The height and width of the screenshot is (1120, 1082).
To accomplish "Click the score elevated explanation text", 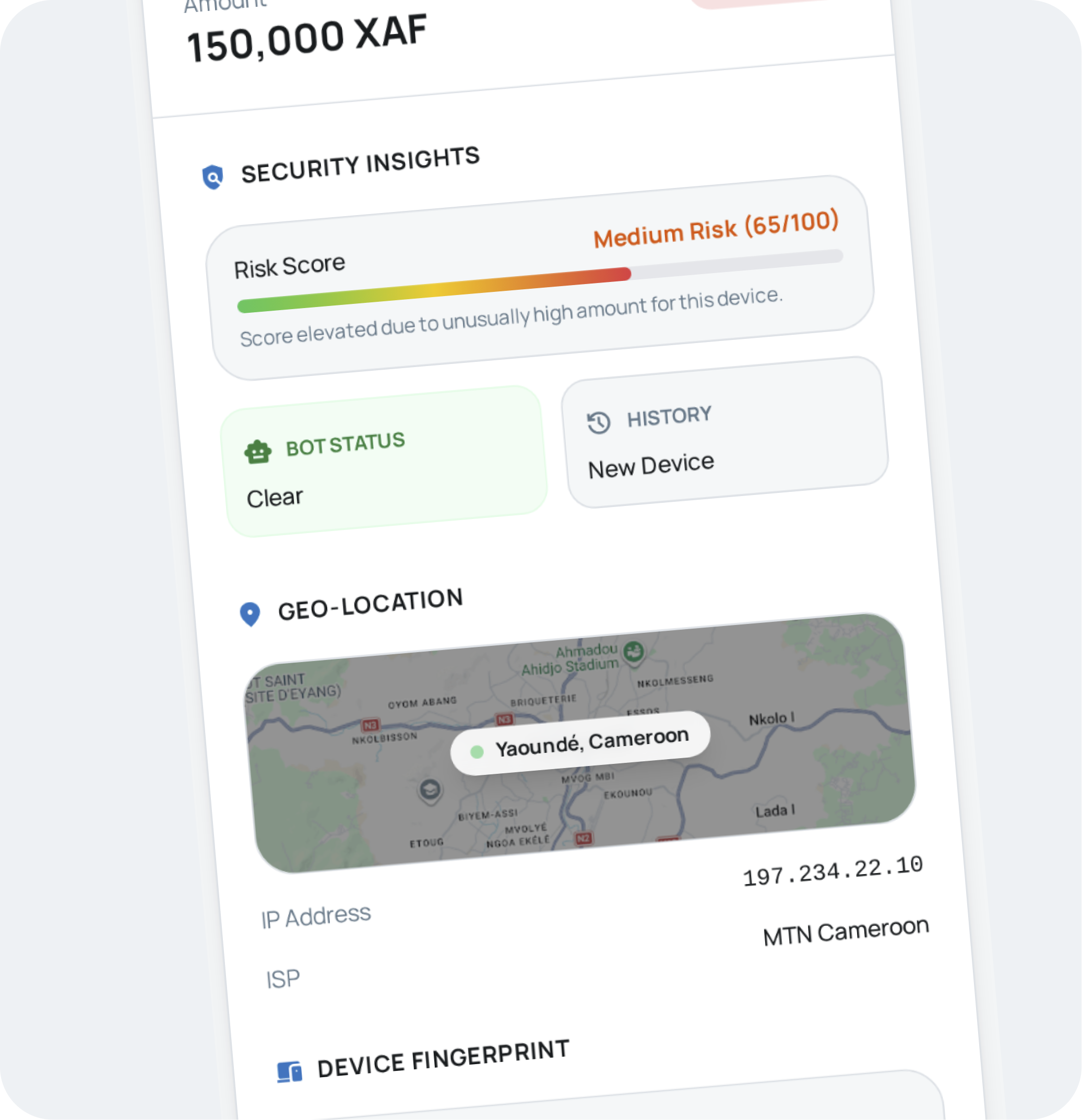I will [x=512, y=316].
